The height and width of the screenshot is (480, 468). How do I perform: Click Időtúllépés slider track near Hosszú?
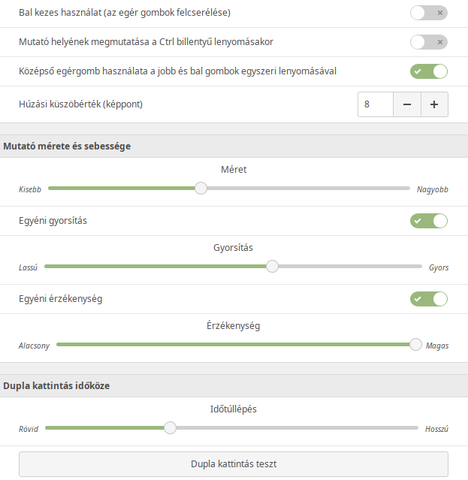tap(408, 428)
